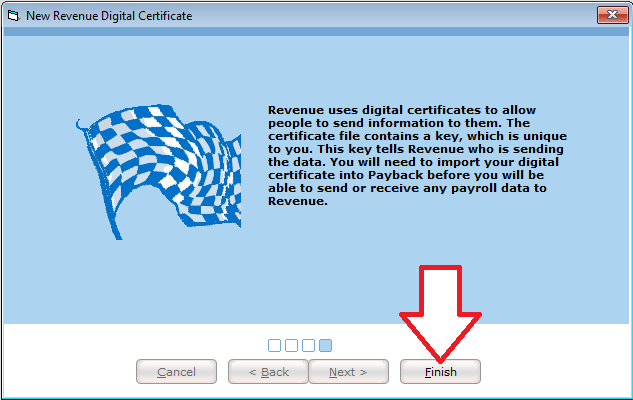
Task: Click the 'Next >' button
Action: point(348,372)
